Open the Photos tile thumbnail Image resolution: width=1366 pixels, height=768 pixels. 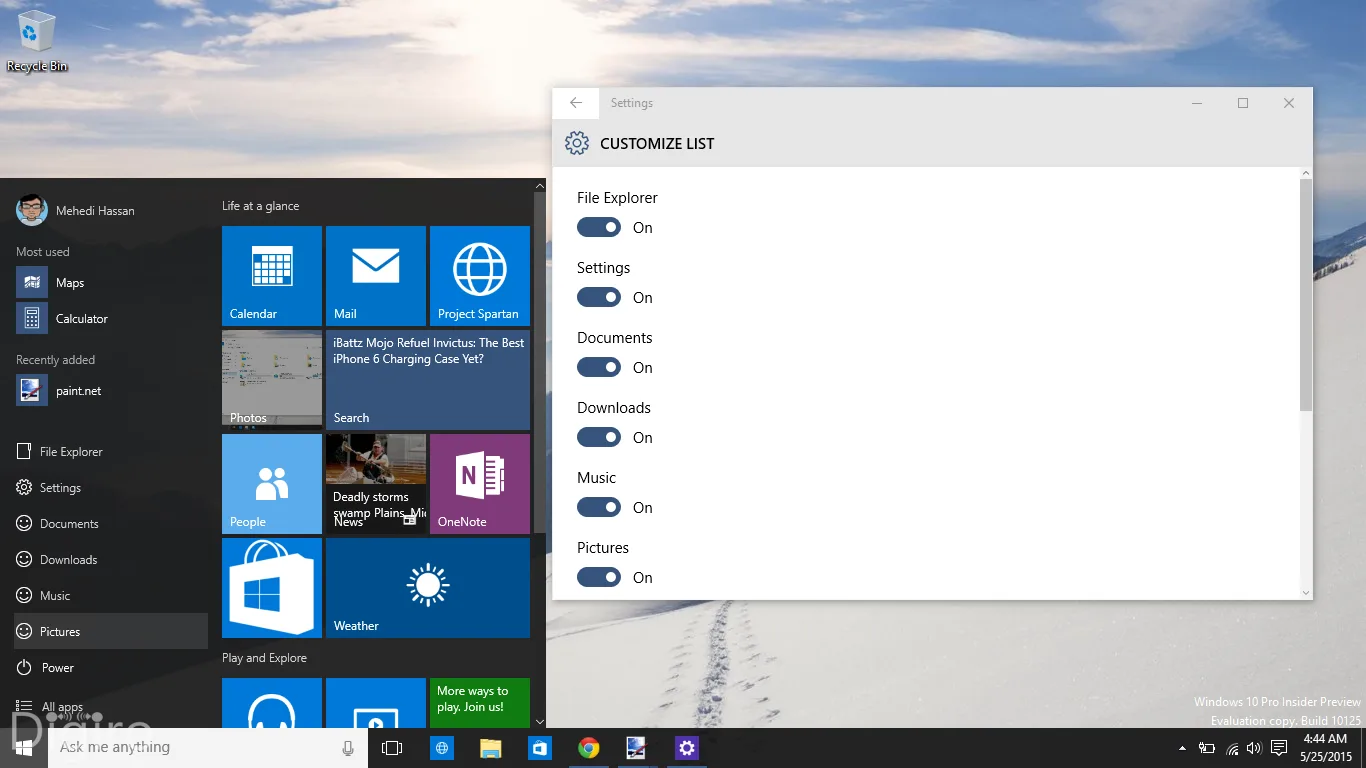[x=272, y=380]
